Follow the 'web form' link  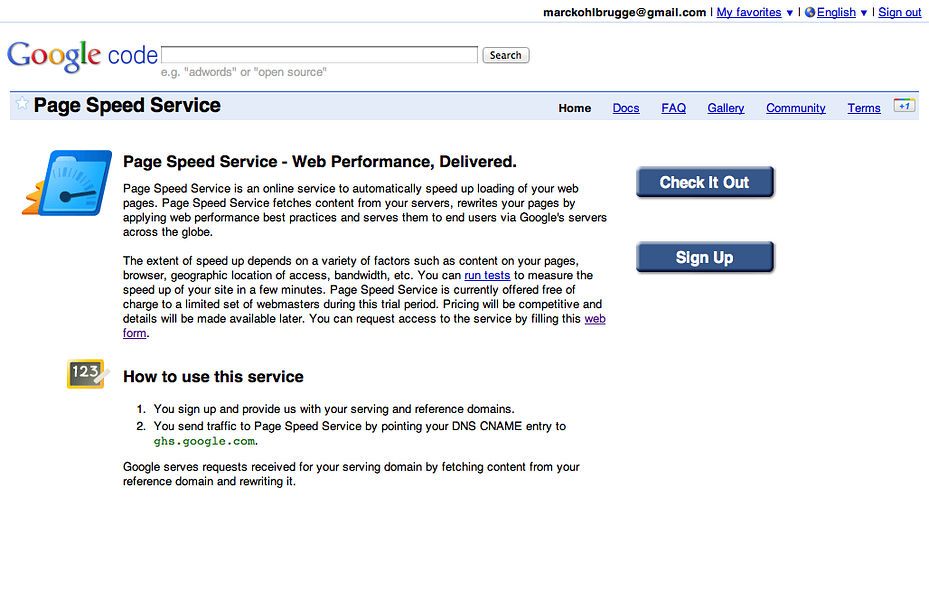[x=594, y=319]
